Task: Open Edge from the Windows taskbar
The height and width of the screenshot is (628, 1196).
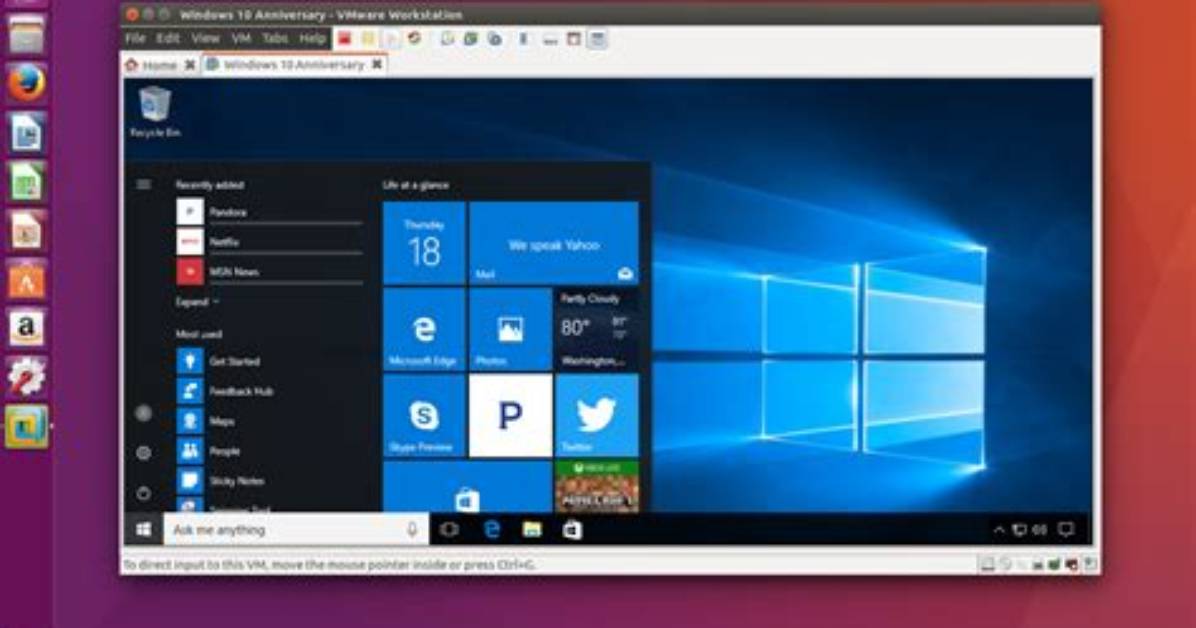Action: coord(492,530)
